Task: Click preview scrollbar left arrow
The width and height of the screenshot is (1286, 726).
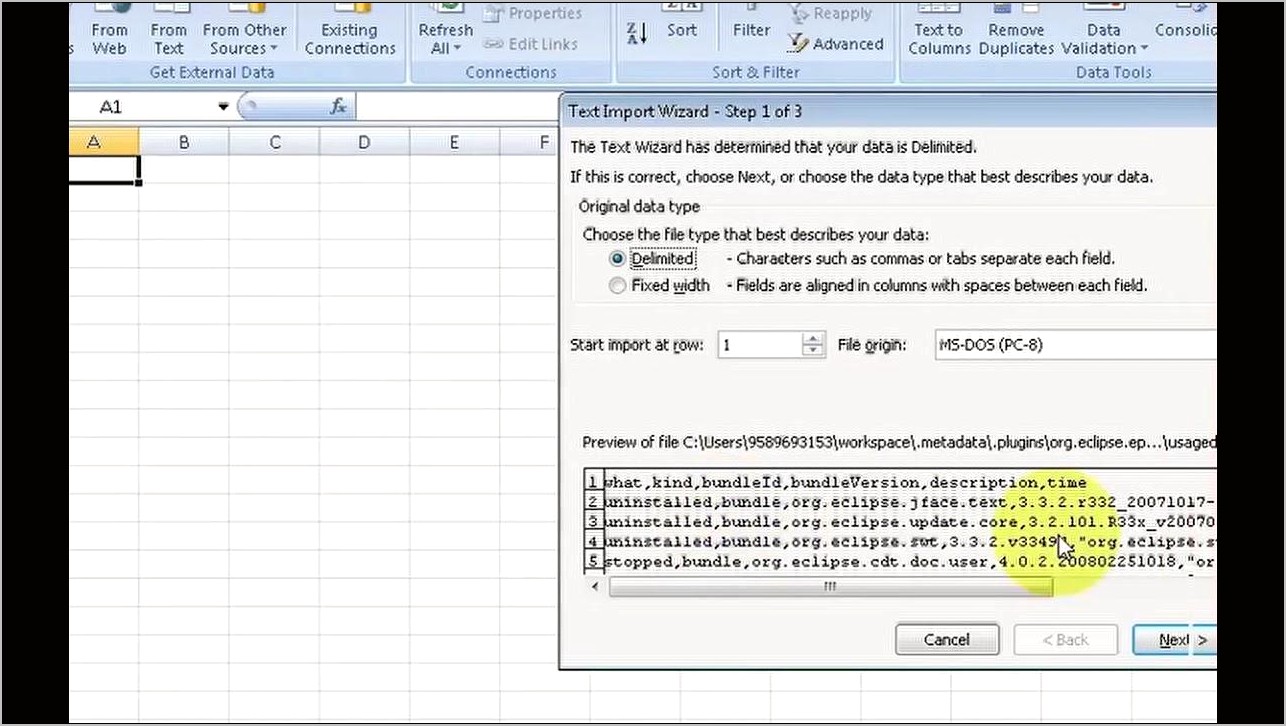Action: 597,587
